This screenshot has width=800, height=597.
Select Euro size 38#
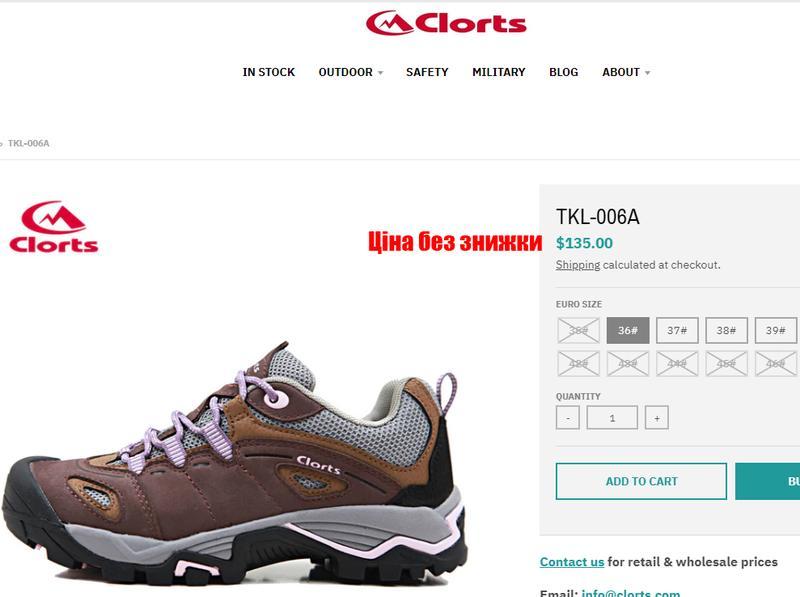[727, 330]
